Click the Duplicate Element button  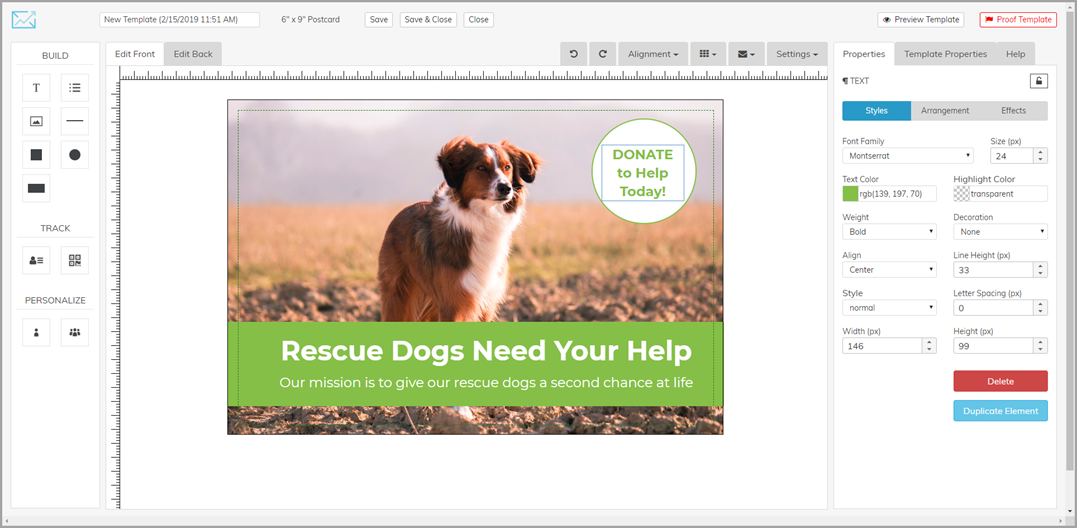point(1000,411)
